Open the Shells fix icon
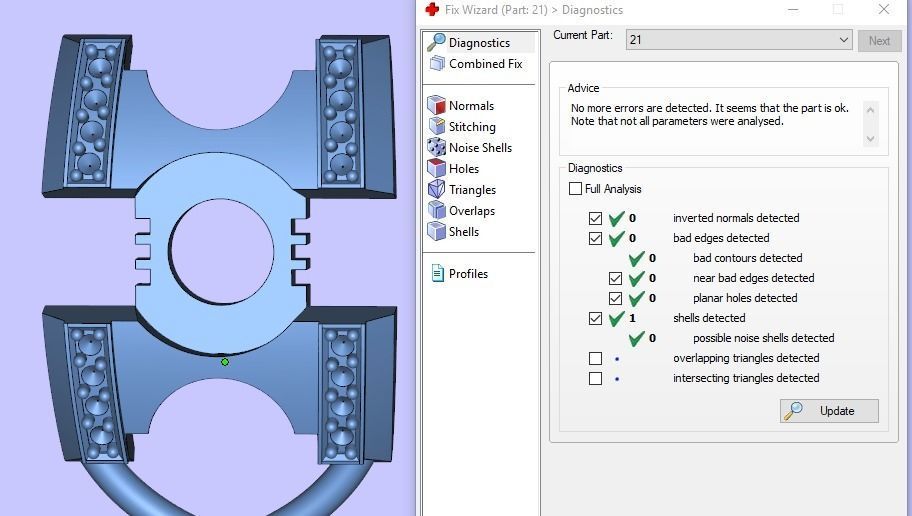912x516 pixels. coord(436,231)
